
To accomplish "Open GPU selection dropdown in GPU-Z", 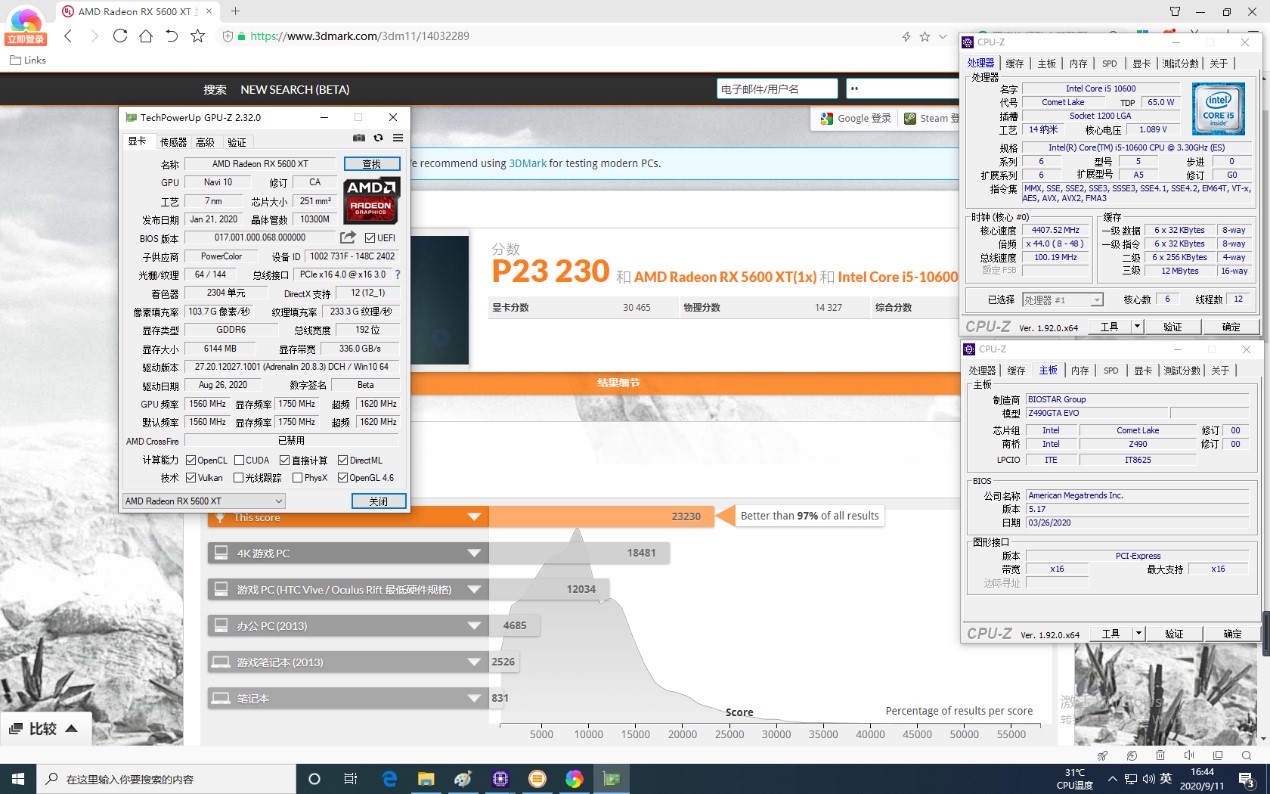I will coord(203,501).
